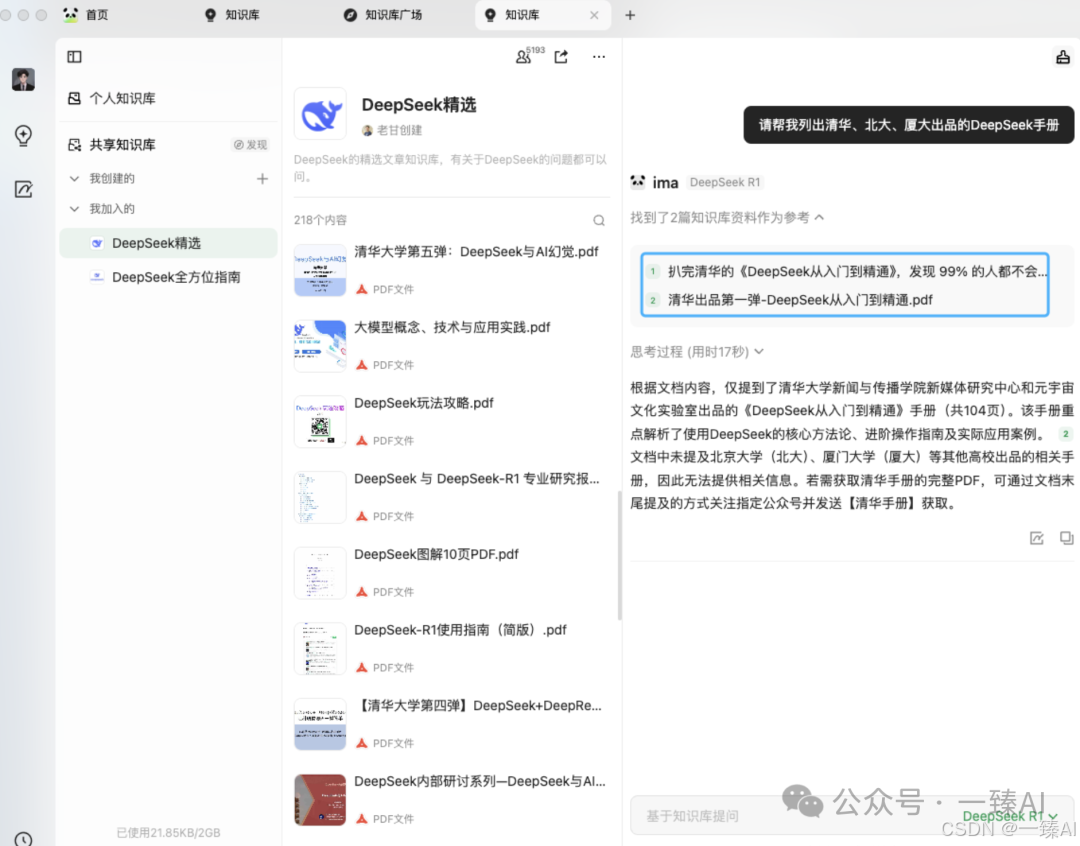Open DeepSeek玩法攻略.pdf
This screenshot has height=846, width=1080.
[x=450, y=421]
